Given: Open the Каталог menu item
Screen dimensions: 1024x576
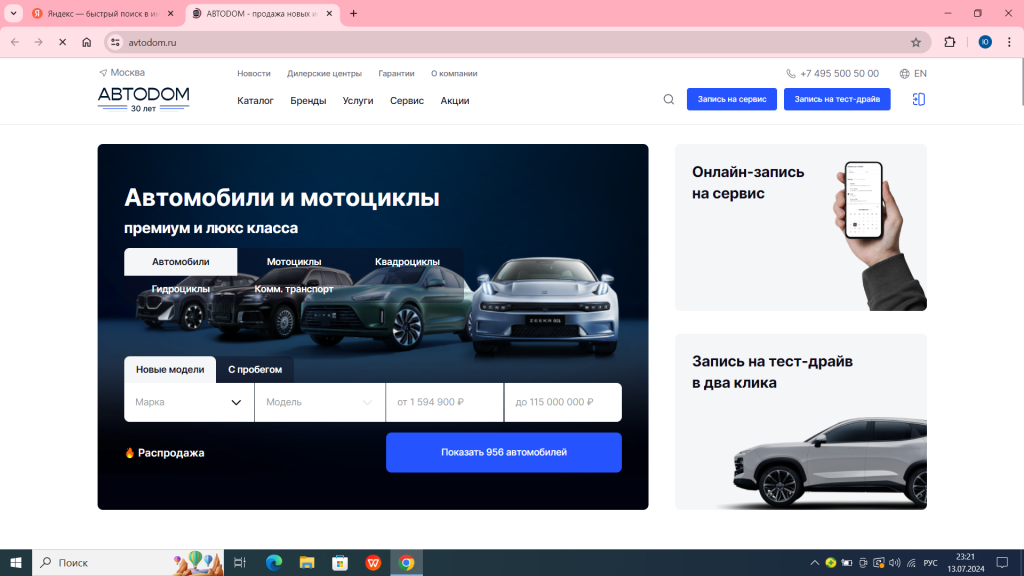Looking at the screenshot, I should [255, 101].
